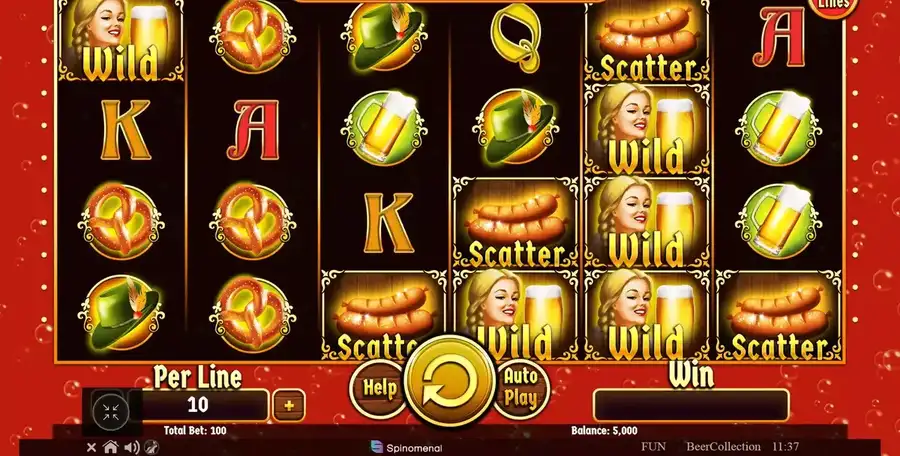Viewport: 900px width, 456px height.
Task: Close the game with the X icon
Action: point(91,447)
